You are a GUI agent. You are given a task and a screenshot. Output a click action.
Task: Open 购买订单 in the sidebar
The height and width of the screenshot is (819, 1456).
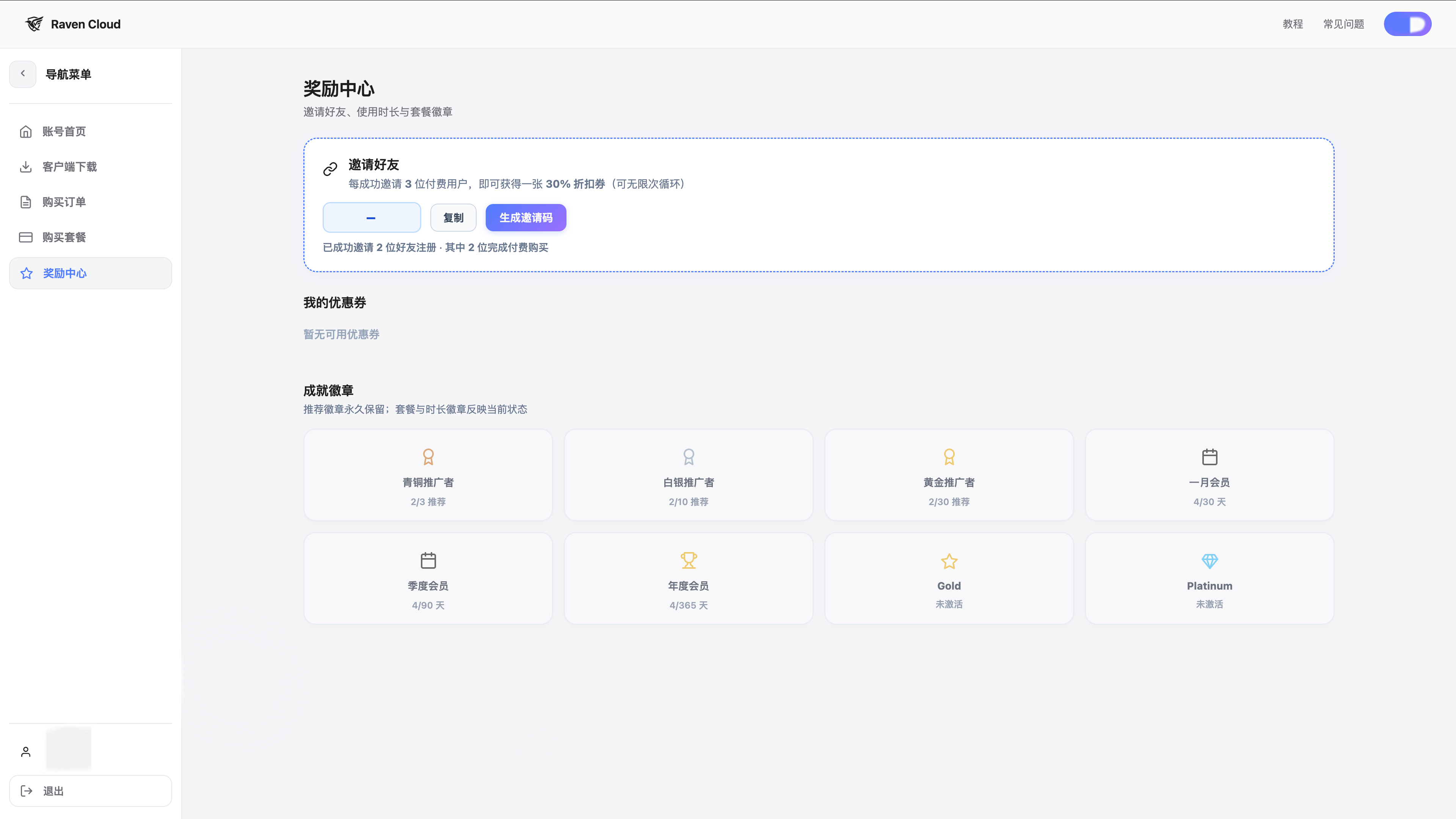[91, 202]
